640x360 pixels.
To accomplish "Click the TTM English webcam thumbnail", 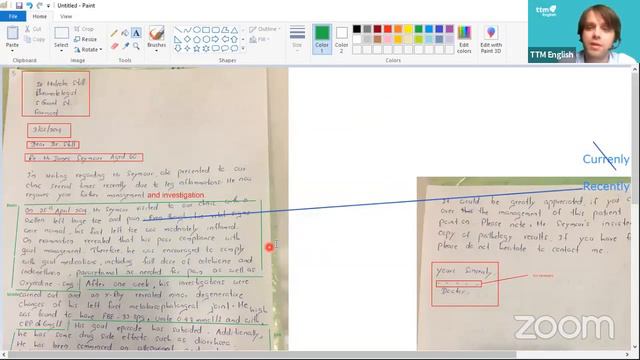I will [x=583, y=31].
